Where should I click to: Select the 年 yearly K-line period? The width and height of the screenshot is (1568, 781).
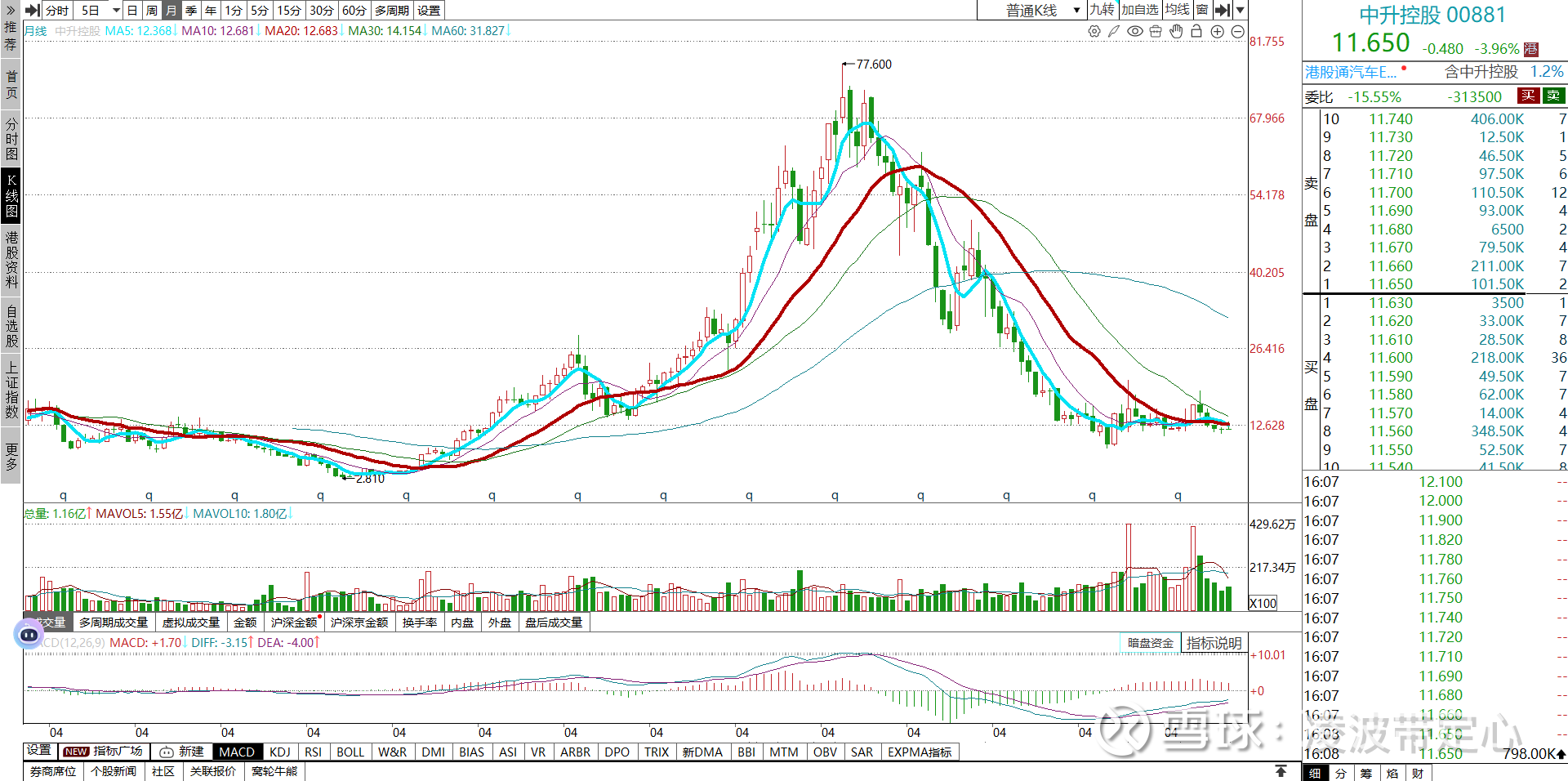point(211,11)
